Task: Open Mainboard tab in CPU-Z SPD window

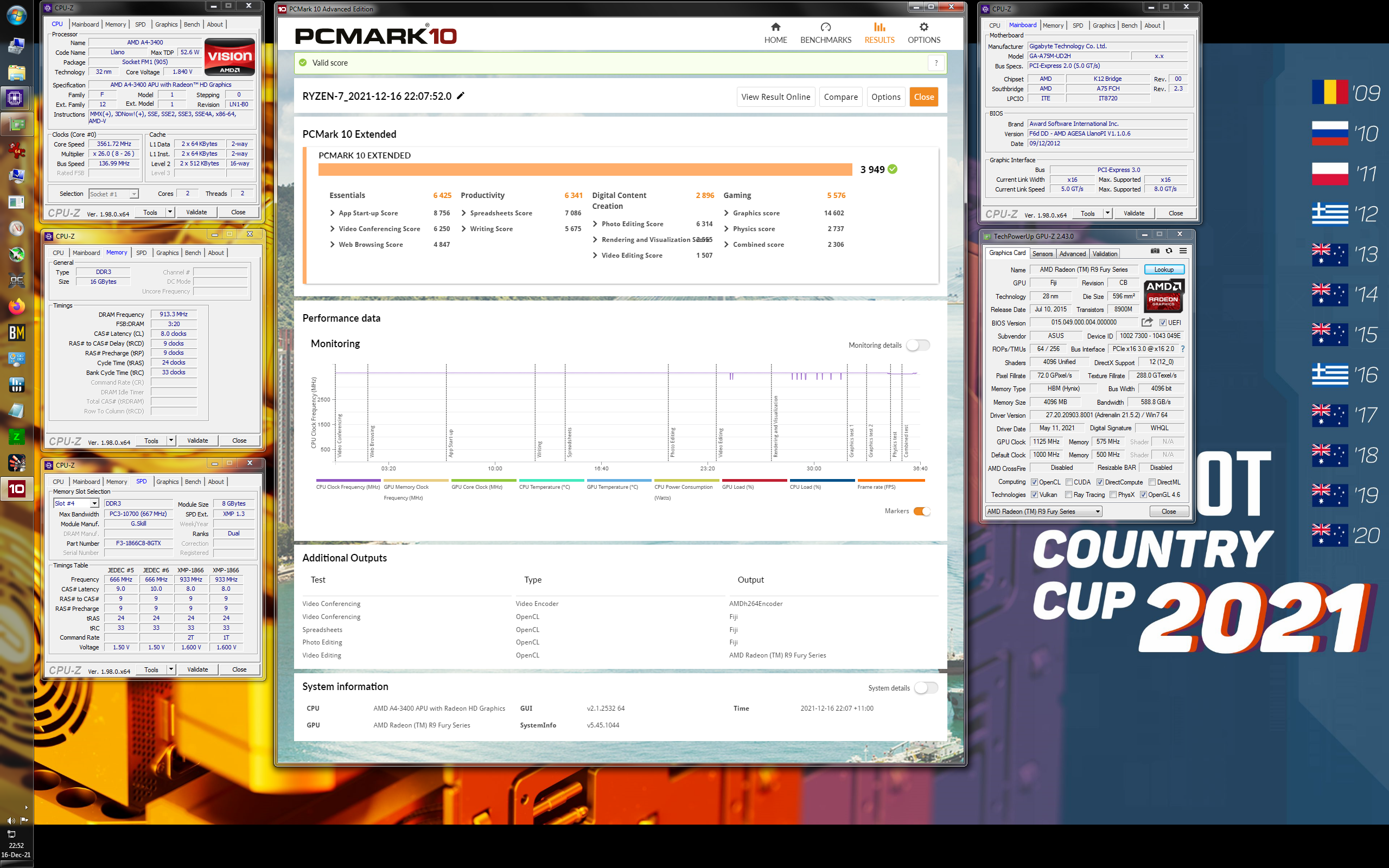Action: click(86, 482)
